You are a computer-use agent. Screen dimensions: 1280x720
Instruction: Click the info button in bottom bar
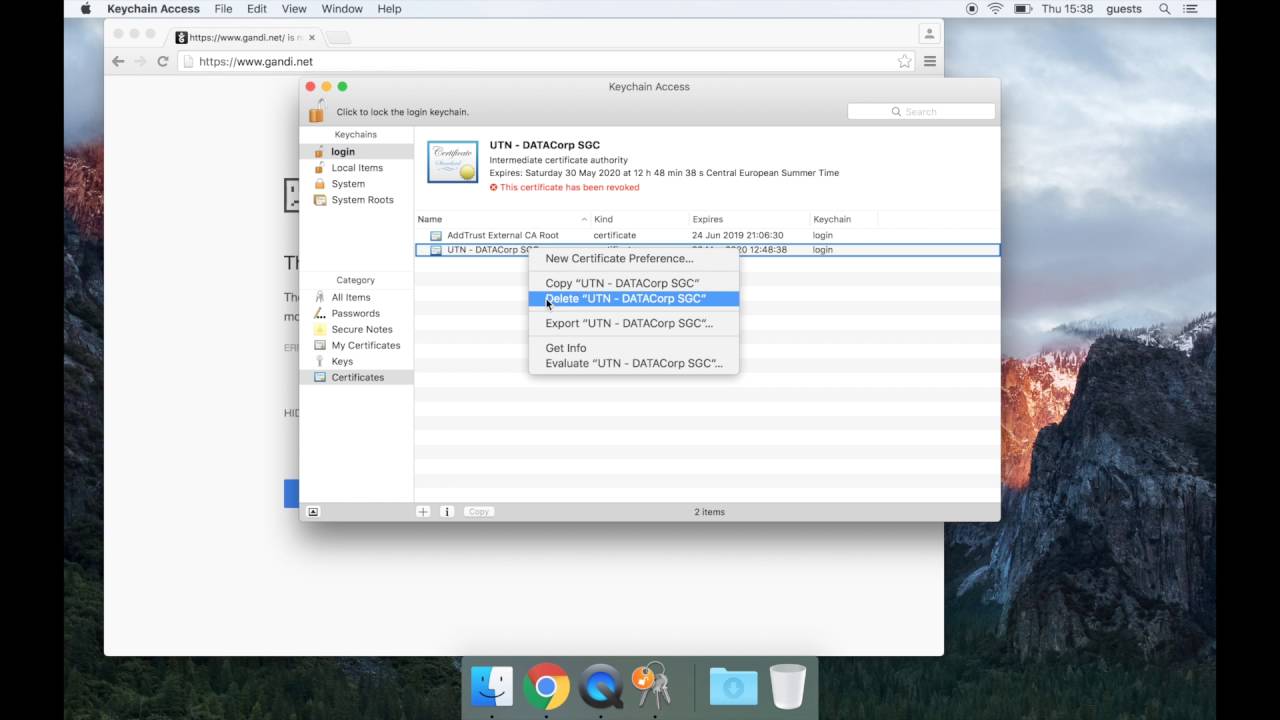coord(447,512)
